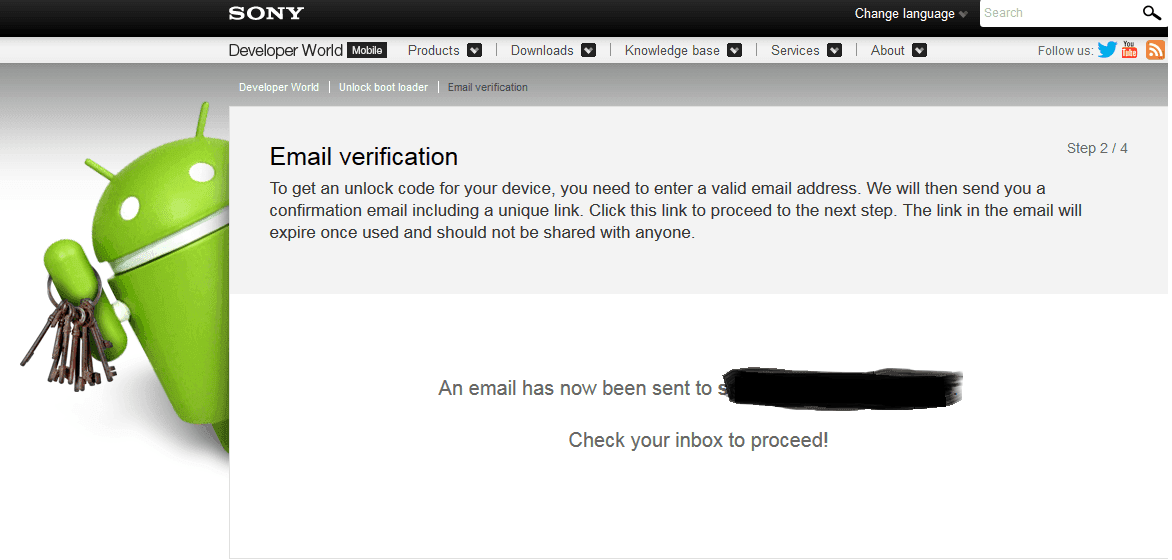
Task: Expand the Knowledge base dropdown arrow
Action: click(735, 50)
